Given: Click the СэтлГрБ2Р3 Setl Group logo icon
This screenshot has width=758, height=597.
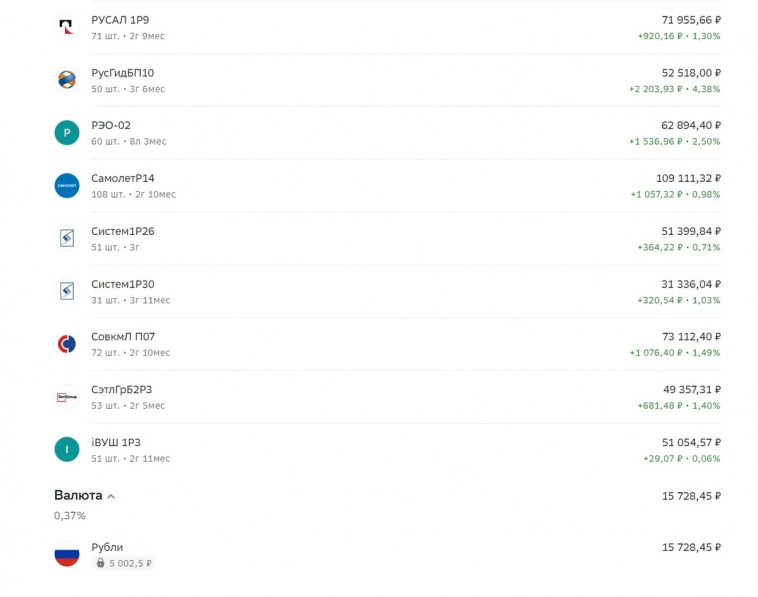Looking at the screenshot, I should tap(66, 397).
